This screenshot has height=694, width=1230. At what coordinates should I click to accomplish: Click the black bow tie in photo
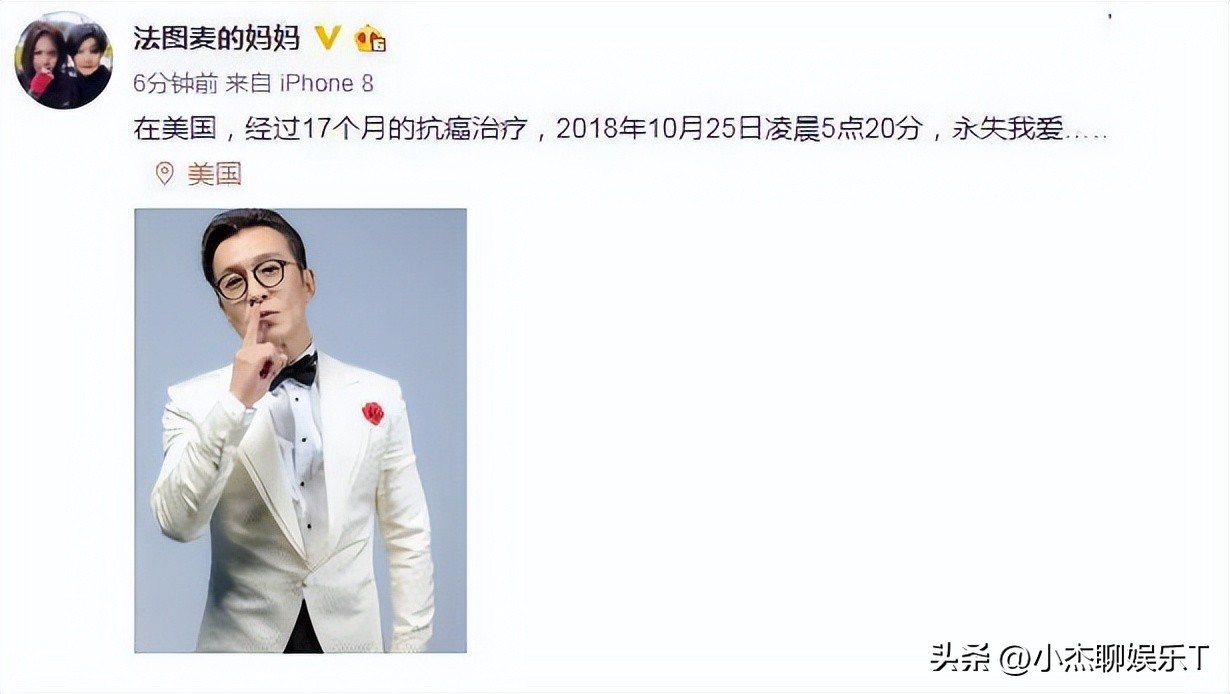[x=294, y=371]
